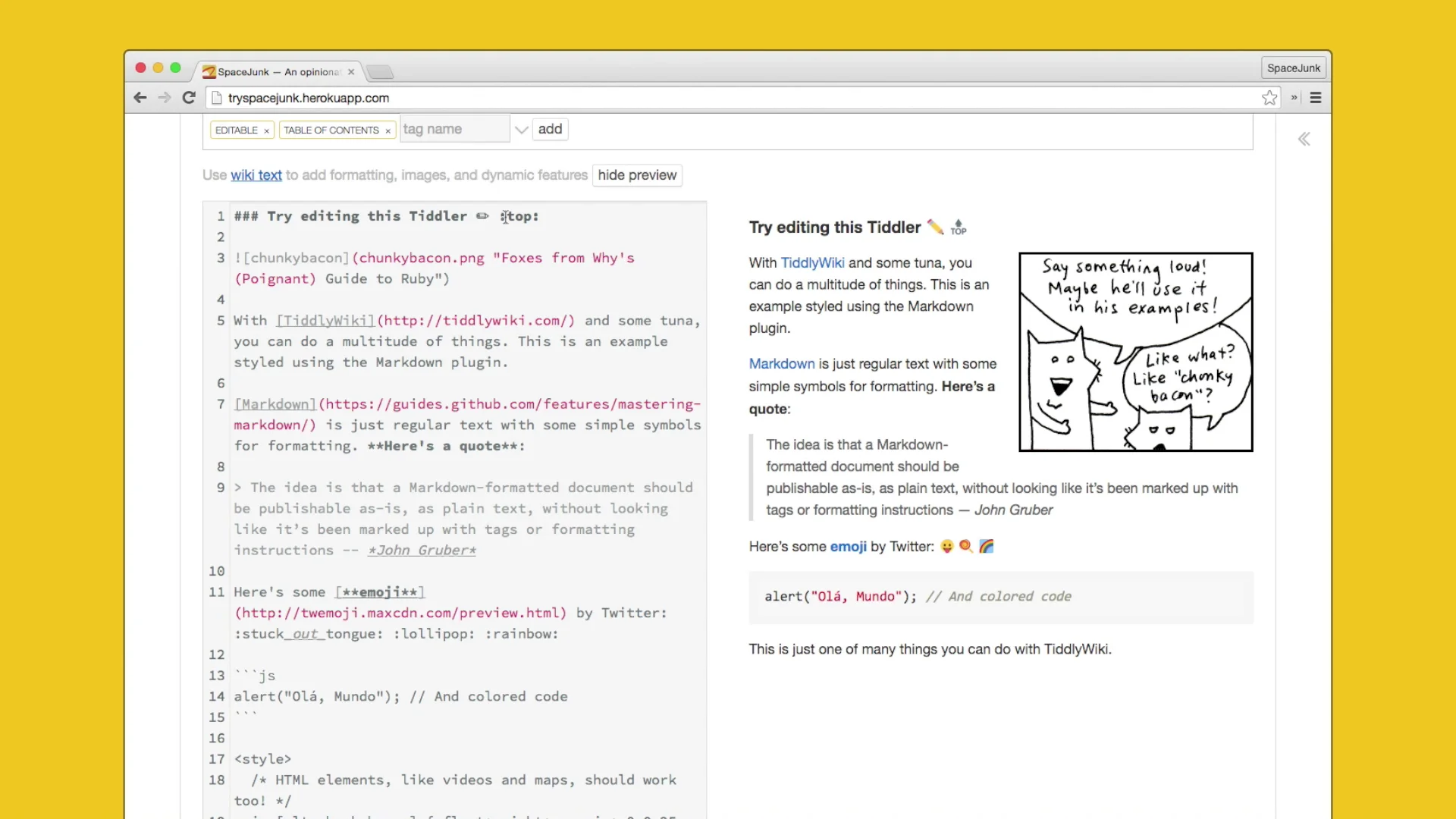Click the chunky bacon cartoon image
The image size is (1456, 819).
[x=1136, y=352]
